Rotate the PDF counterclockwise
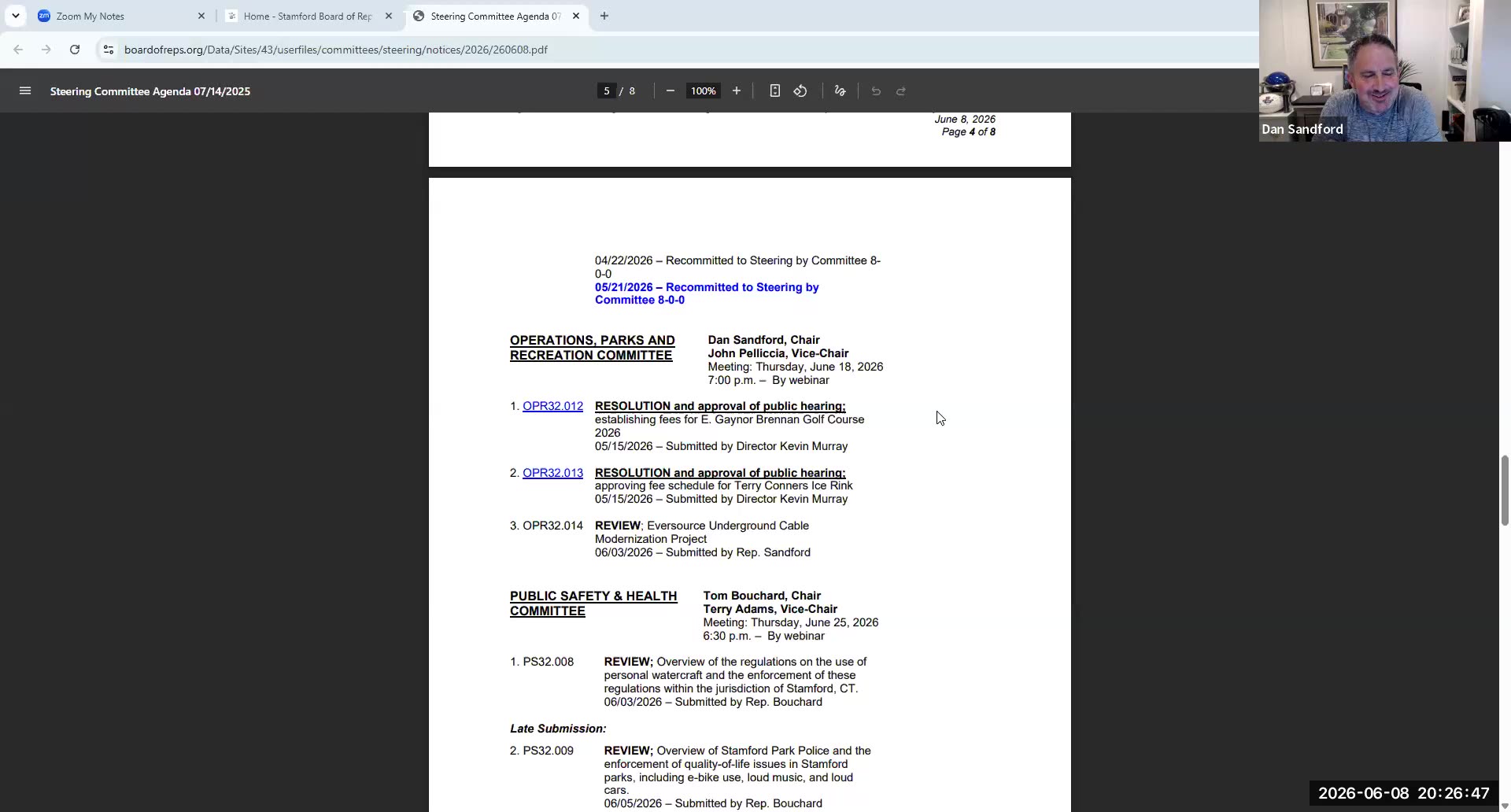Image resolution: width=1511 pixels, height=812 pixels. (800, 91)
